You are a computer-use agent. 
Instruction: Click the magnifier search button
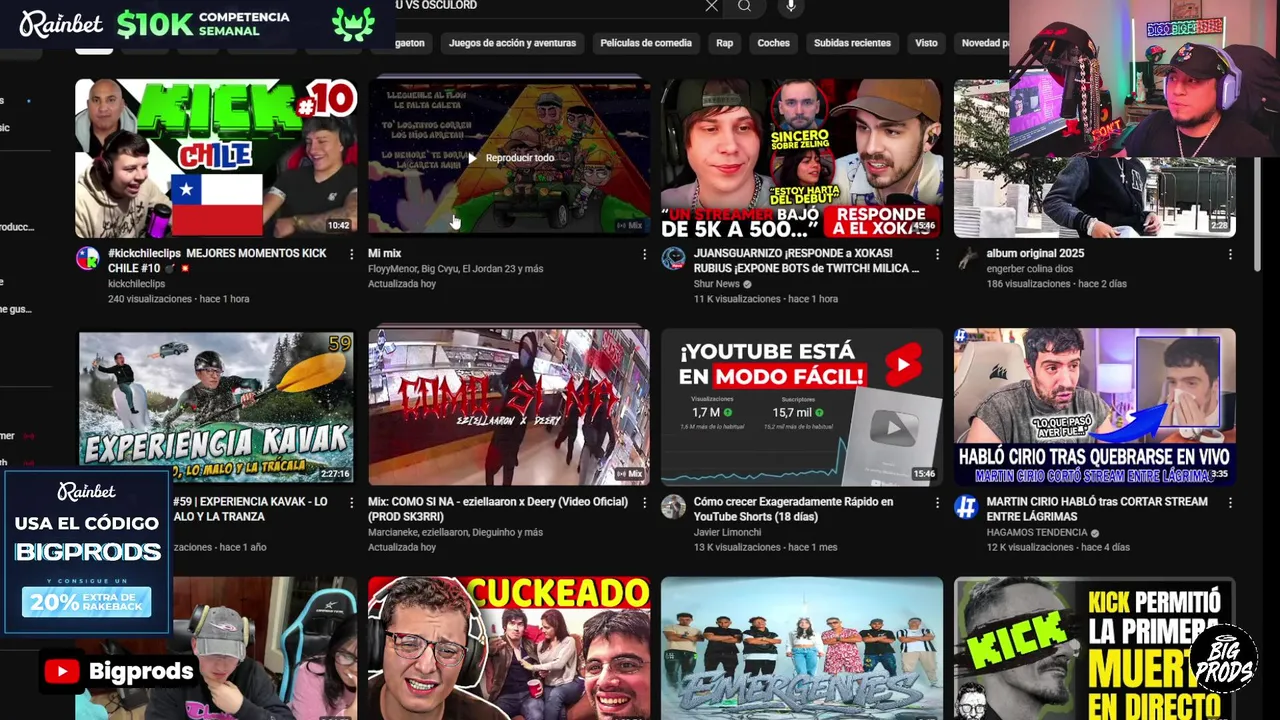tap(745, 6)
